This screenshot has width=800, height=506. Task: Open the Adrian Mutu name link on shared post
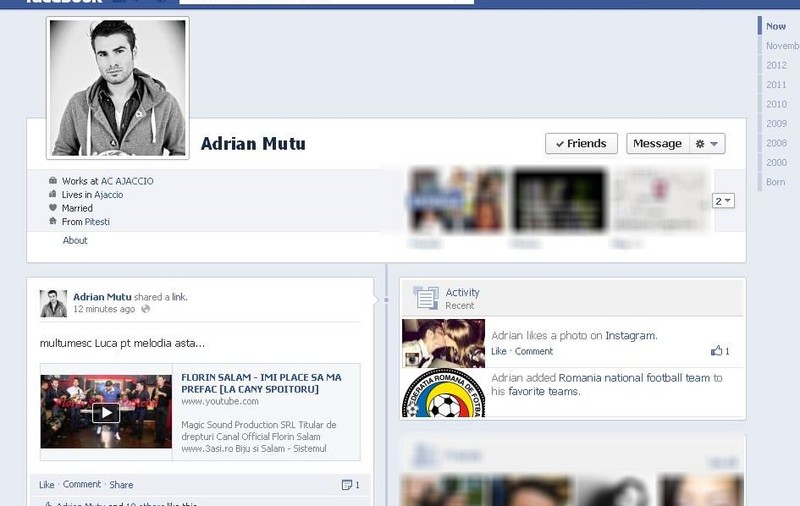102,297
